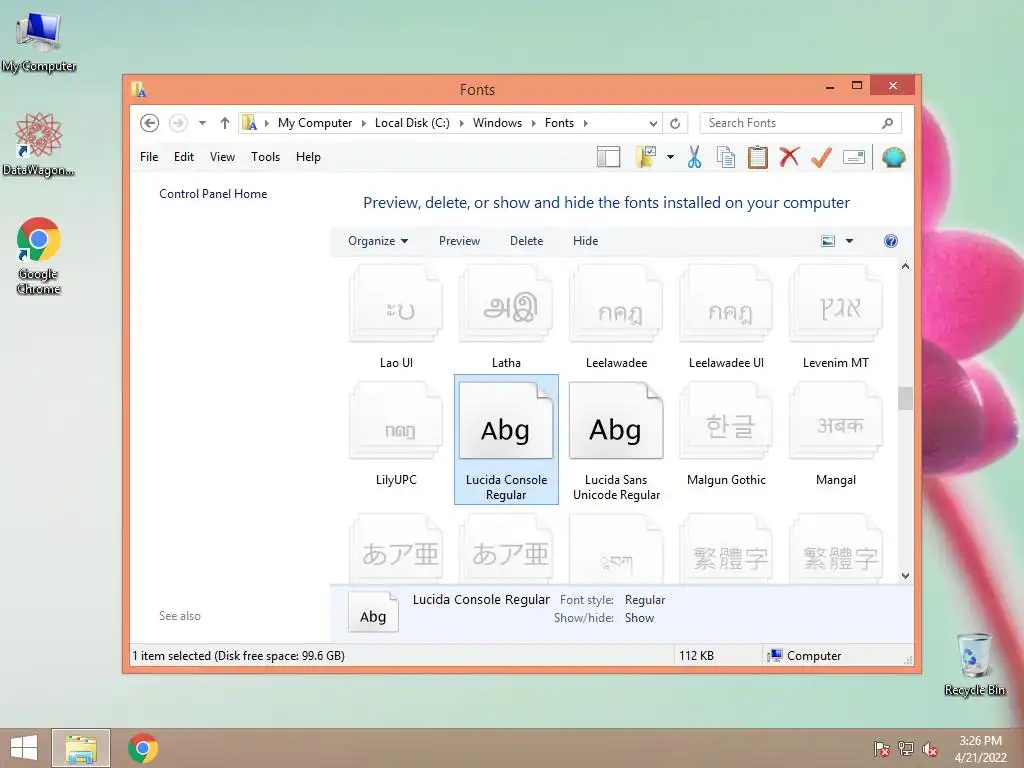This screenshot has width=1024, height=768.
Task: Open DataWagon desktop shortcut
Action: click(39, 144)
